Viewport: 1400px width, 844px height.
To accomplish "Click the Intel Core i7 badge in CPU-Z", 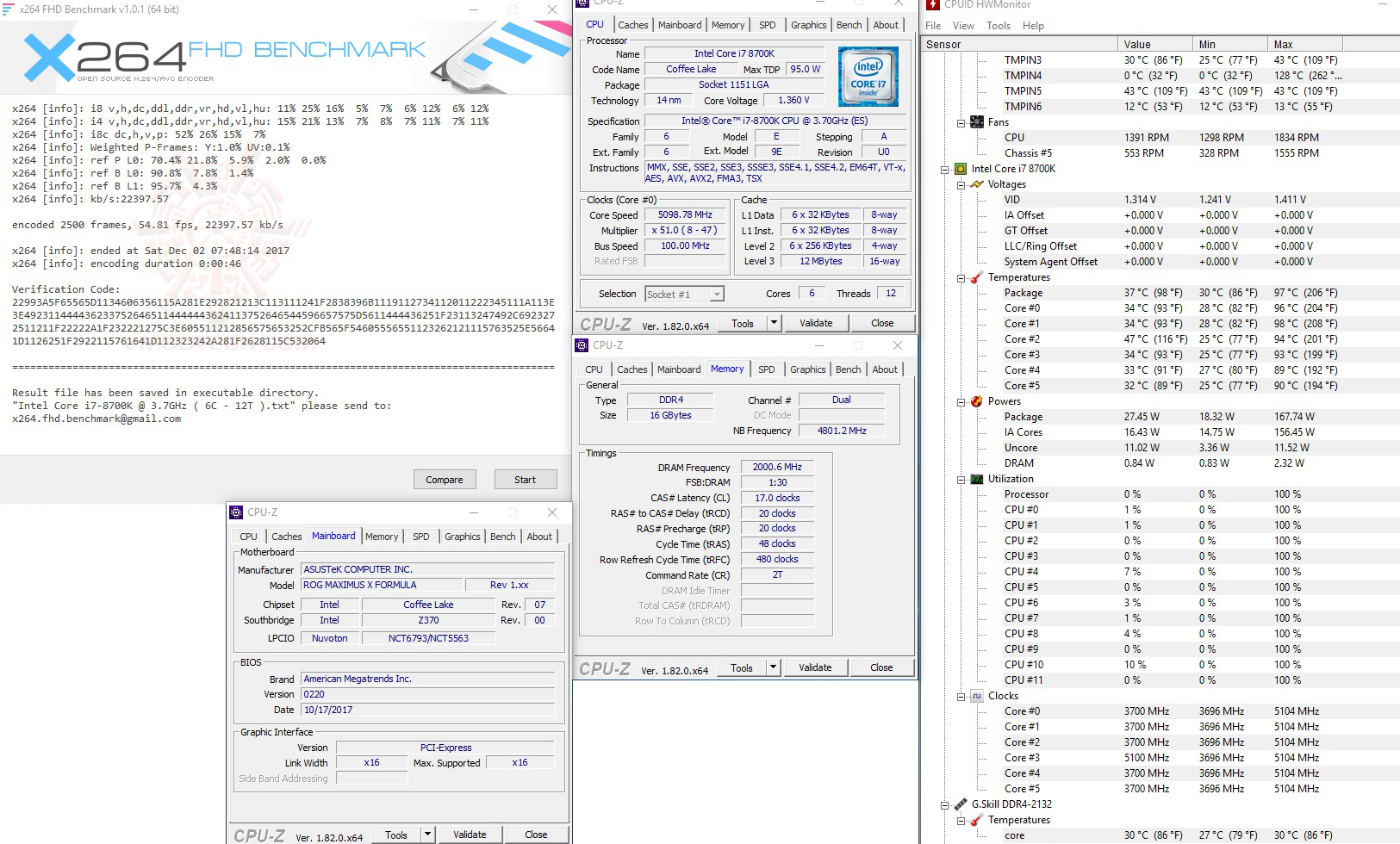I will pos(868,76).
